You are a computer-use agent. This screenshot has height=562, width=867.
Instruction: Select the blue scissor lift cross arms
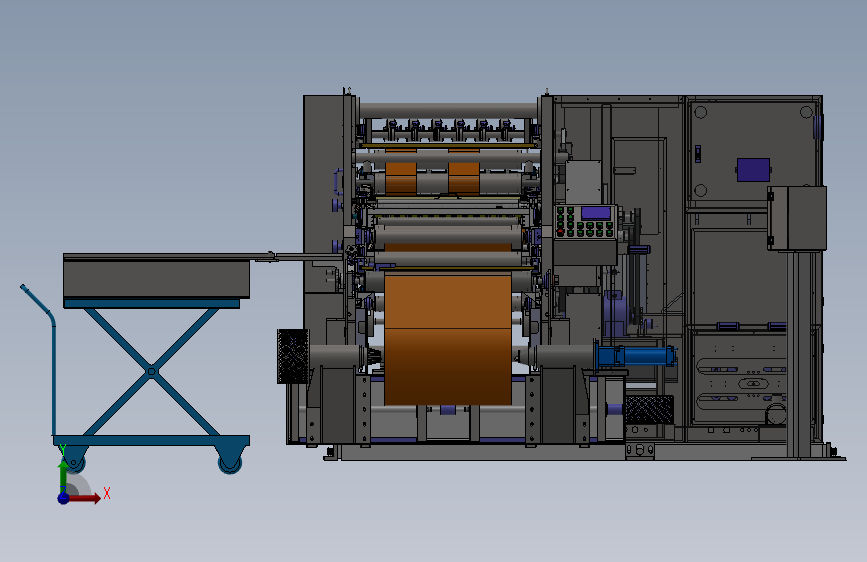tap(152, 372)
